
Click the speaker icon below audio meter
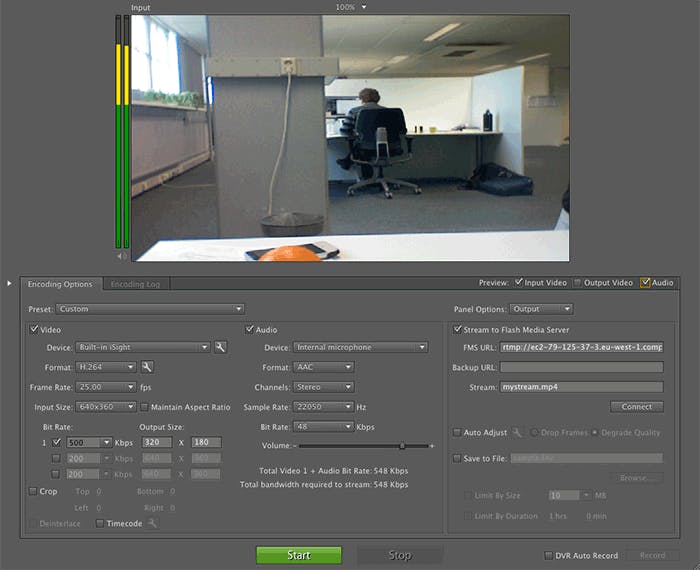tap(122, 255)
